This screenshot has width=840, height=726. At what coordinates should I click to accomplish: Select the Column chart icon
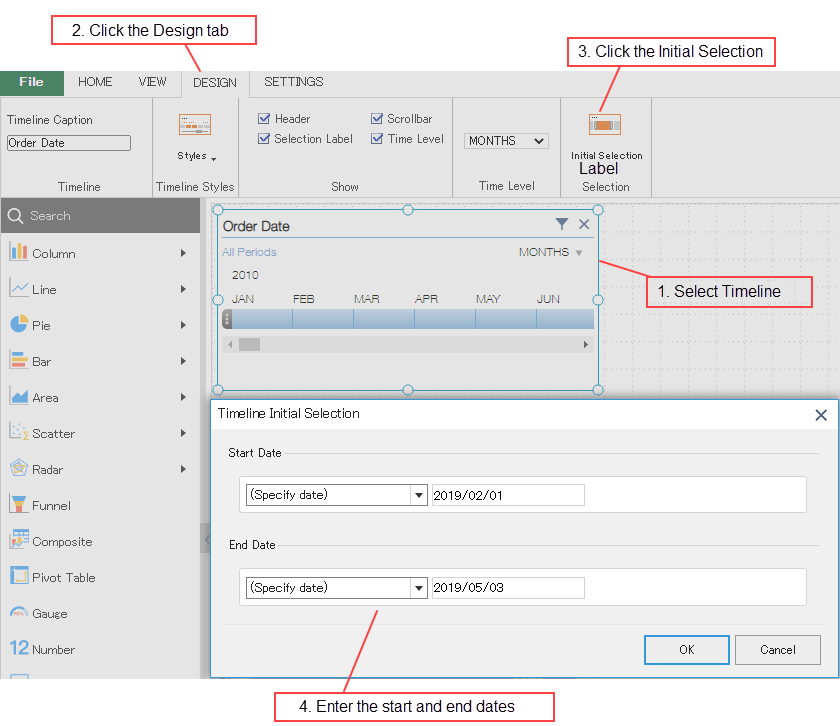pos(19,251)
